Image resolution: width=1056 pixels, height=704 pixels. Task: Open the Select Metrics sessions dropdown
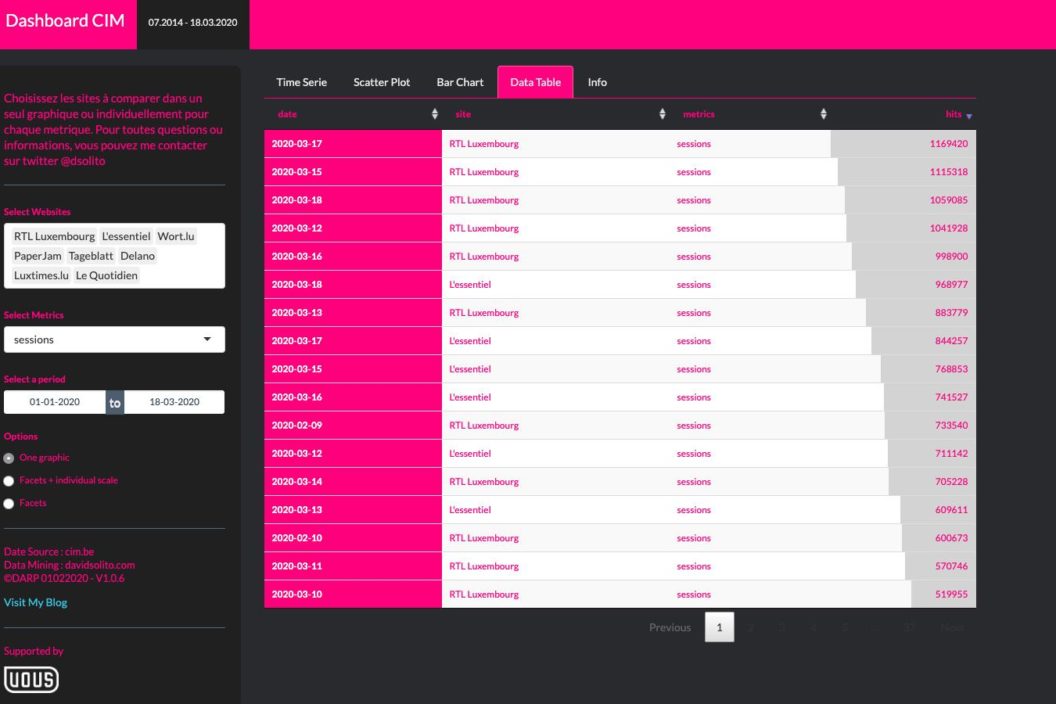[114, 340]
